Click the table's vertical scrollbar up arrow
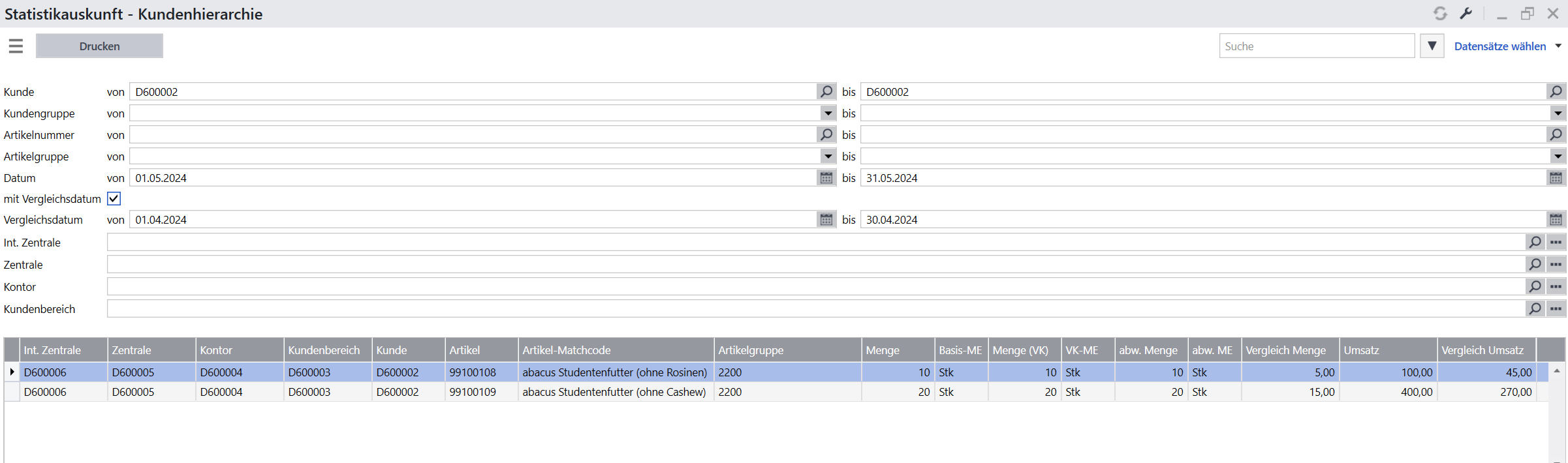Screen dimensions: 1568x463 coord(1557,371)
